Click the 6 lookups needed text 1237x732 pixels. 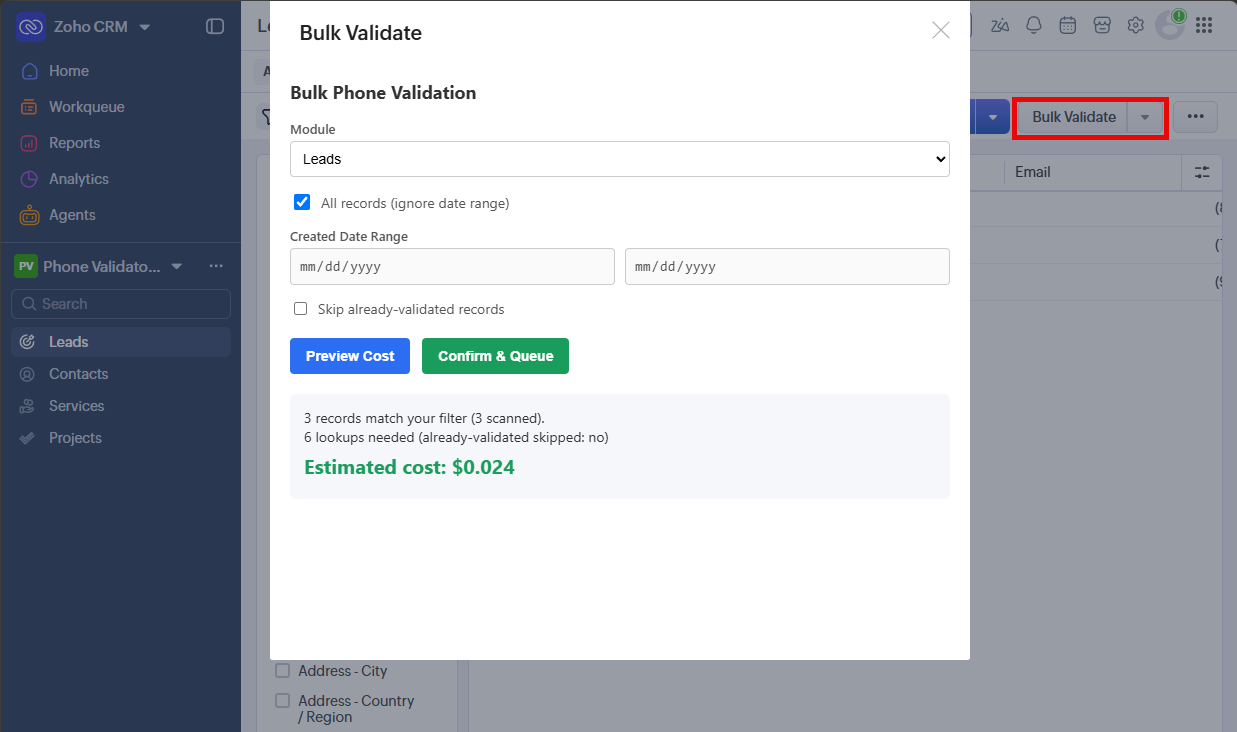coord(456,437)
